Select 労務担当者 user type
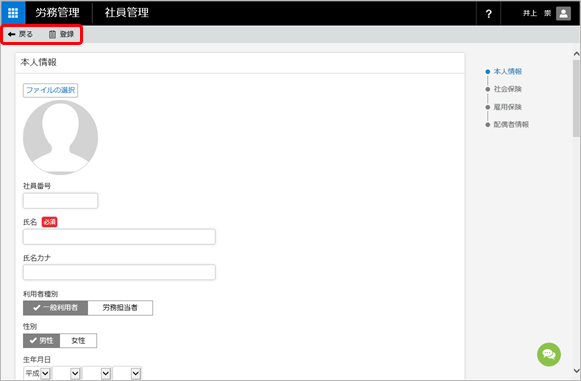 [x=120, y=308]
